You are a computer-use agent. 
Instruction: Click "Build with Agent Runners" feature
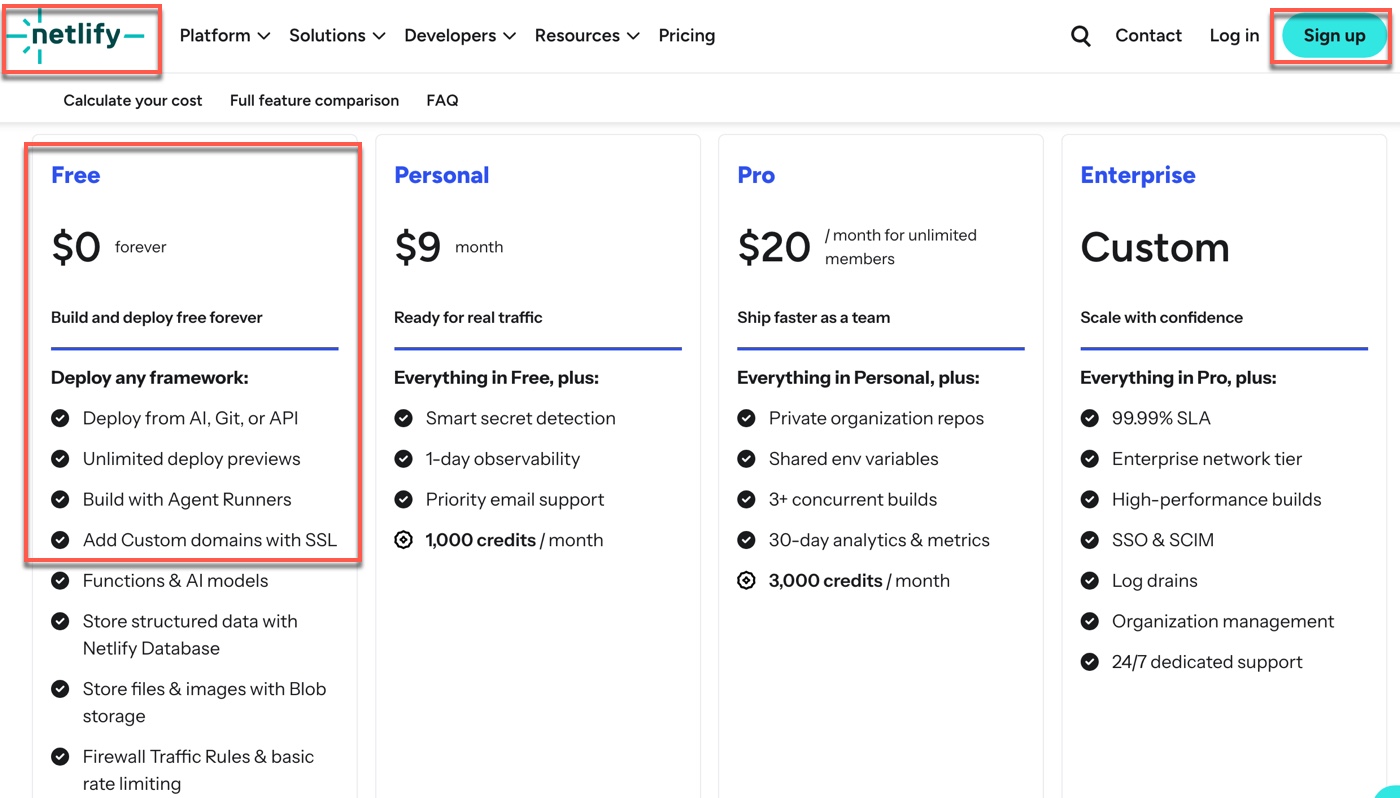[x=187, y=500]
